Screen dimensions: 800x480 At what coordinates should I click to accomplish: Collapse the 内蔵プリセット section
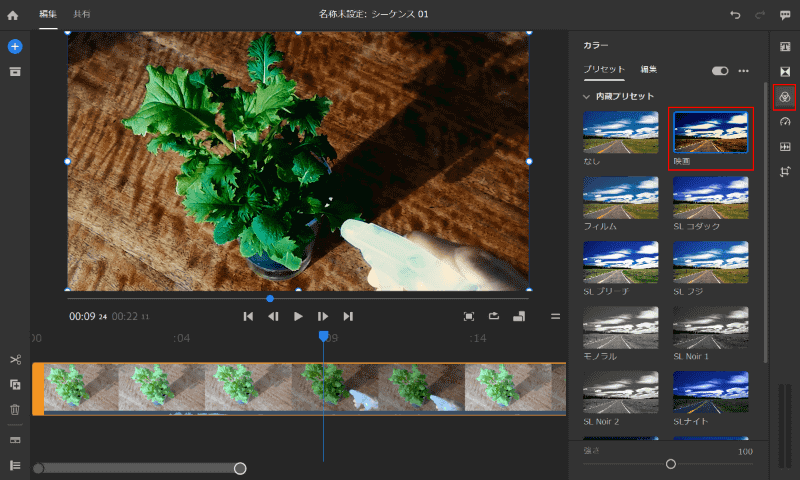pos(587,96)
